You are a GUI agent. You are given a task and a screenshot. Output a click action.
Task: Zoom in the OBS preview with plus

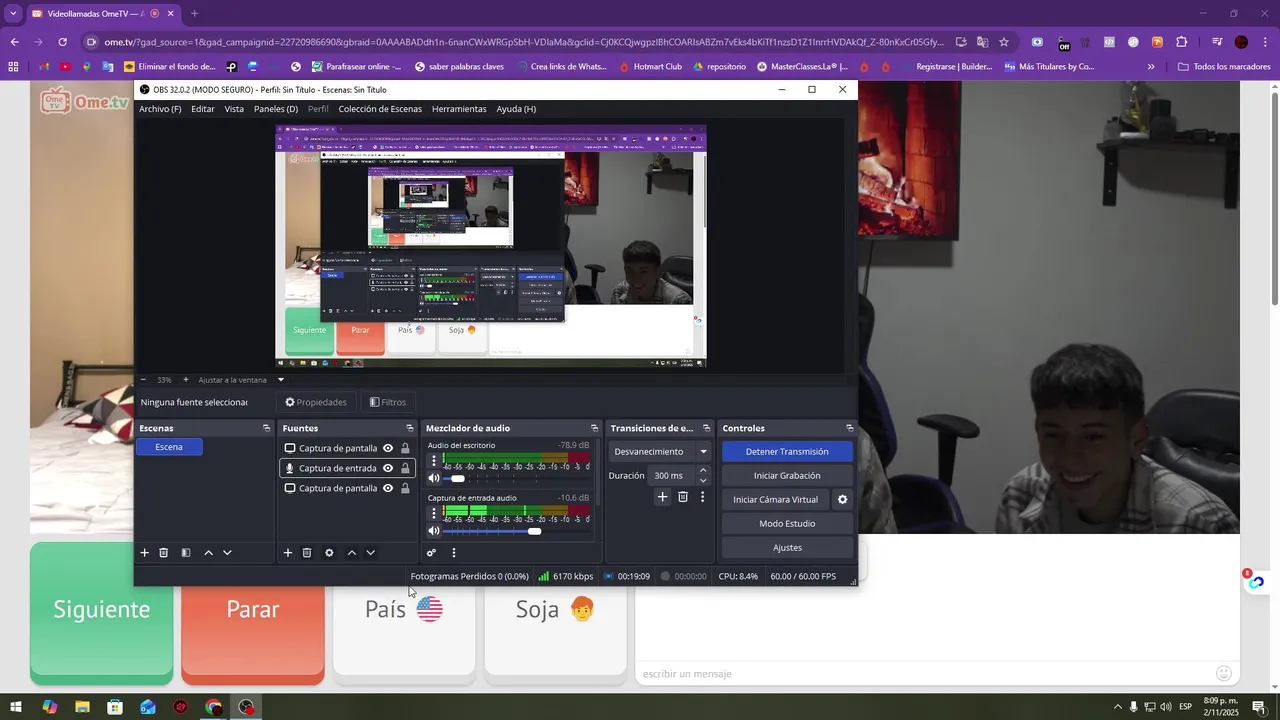click(x=185, y=380)
